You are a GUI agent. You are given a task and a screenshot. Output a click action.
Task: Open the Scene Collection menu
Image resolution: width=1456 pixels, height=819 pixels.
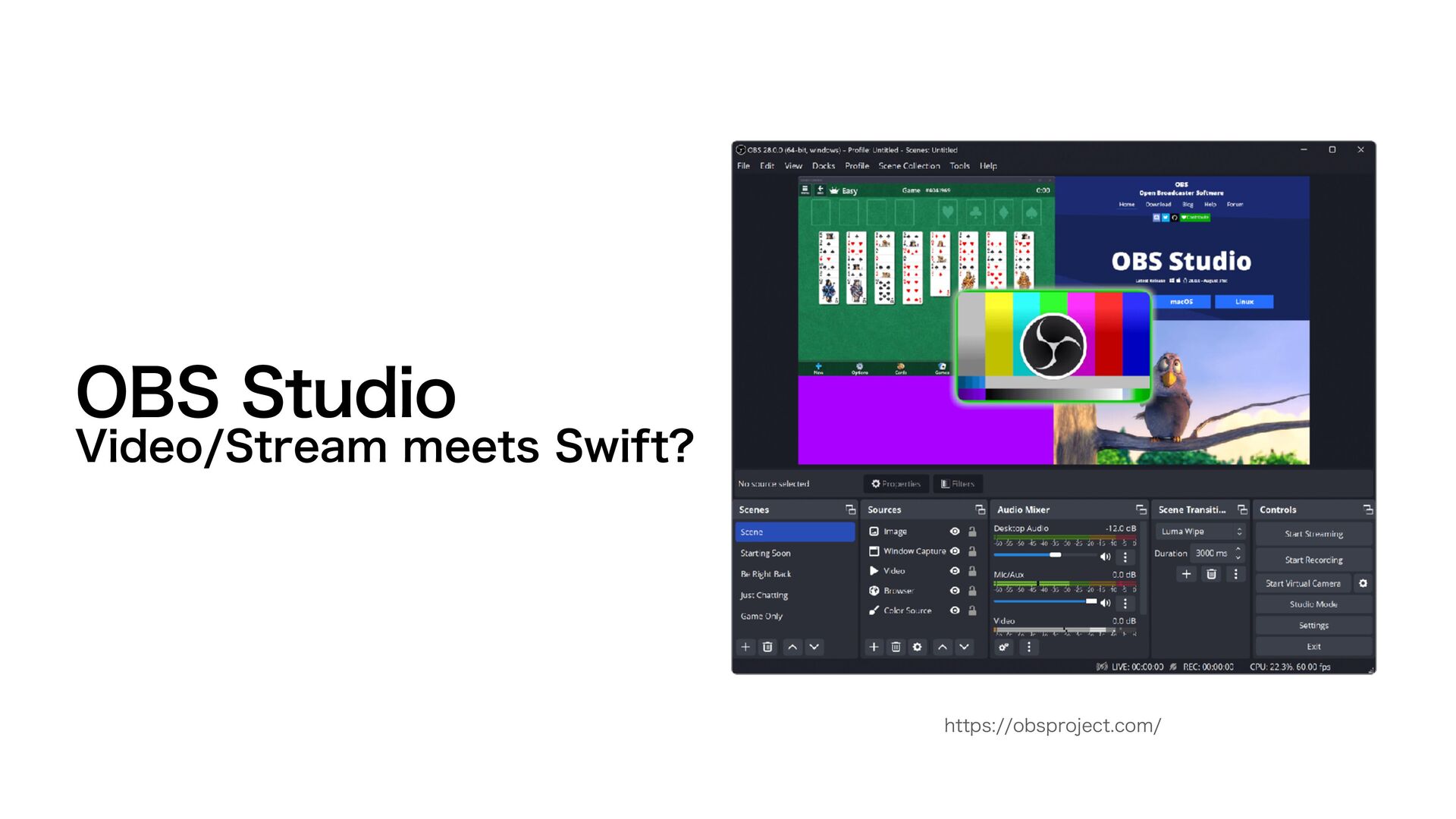click(x=909, y=166)
